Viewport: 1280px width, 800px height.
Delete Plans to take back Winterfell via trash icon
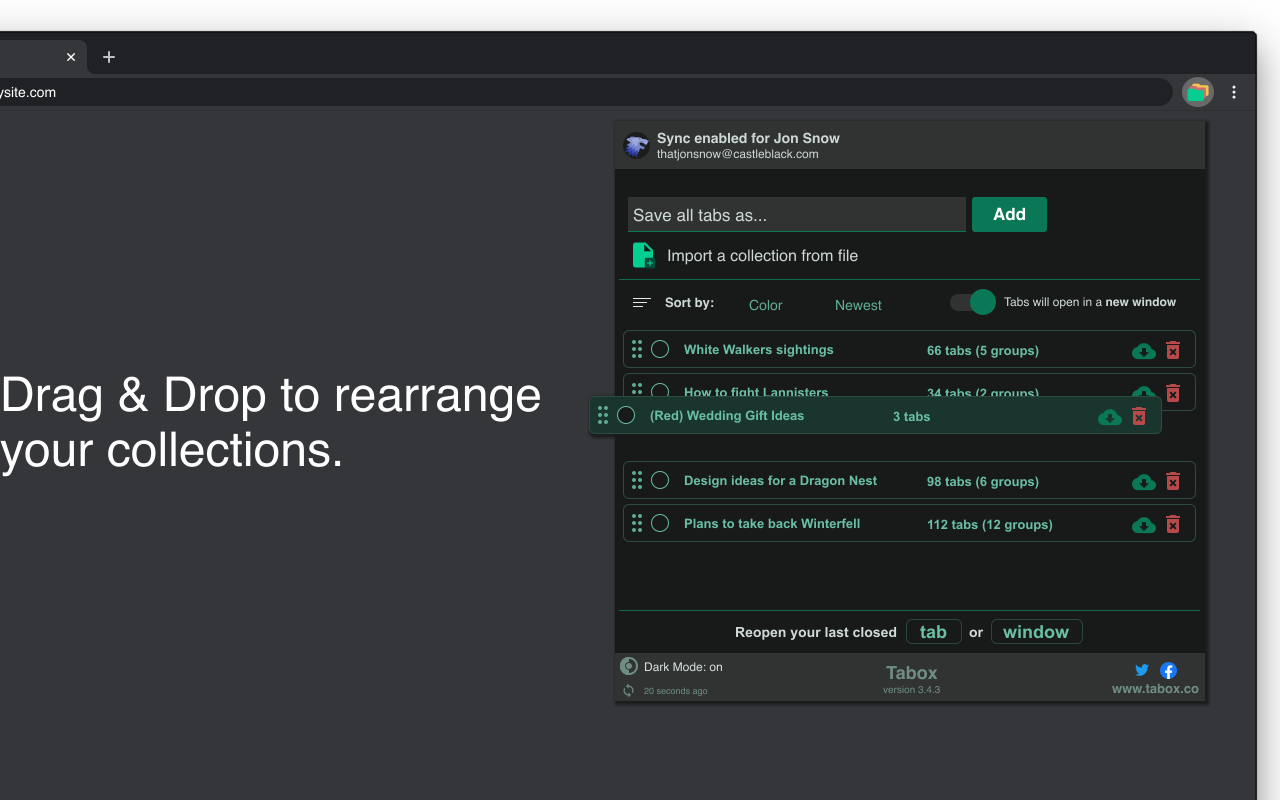click(1172, 524)
